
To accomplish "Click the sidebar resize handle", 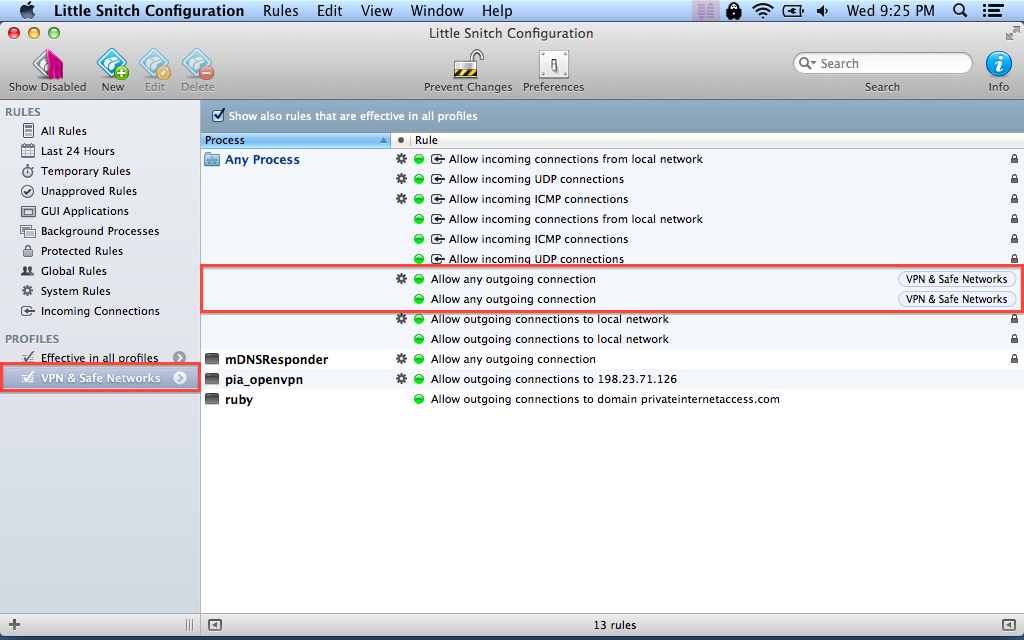I will tap(189, 625).
